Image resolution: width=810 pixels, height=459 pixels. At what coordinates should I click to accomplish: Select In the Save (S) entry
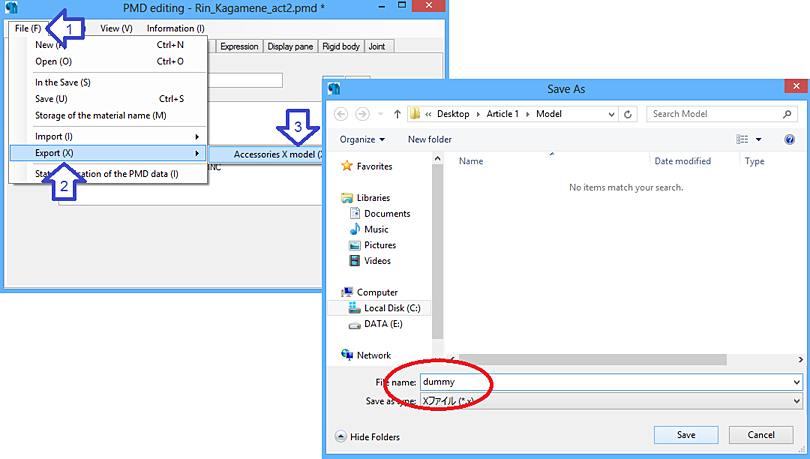108,83
